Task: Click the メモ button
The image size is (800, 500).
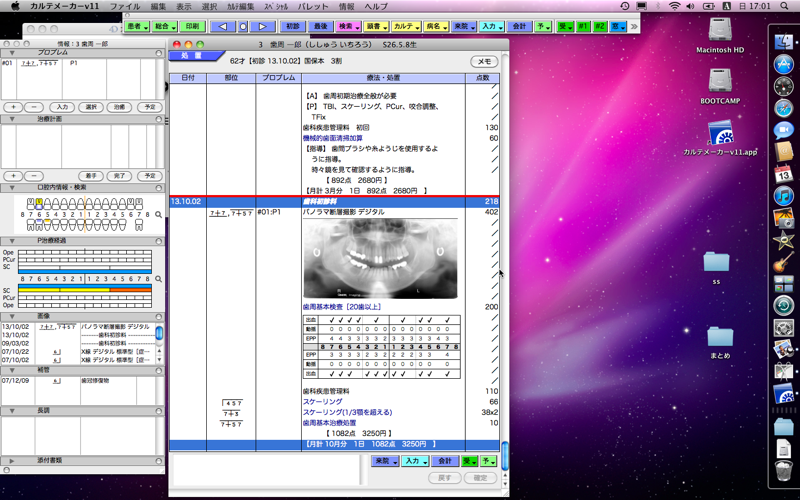Action: [483, 62]
